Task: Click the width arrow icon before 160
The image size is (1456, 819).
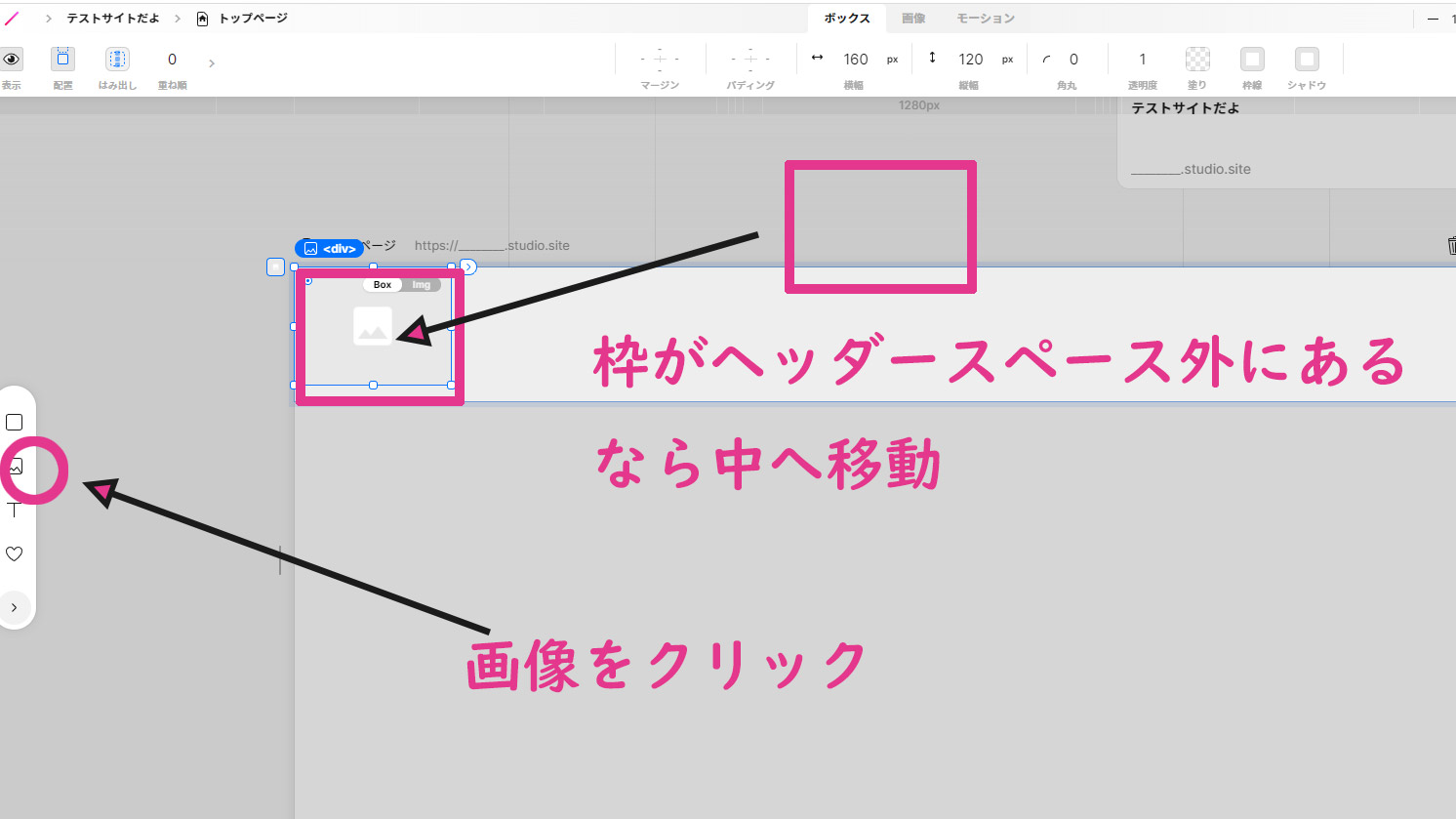Action: pos(817,58)
